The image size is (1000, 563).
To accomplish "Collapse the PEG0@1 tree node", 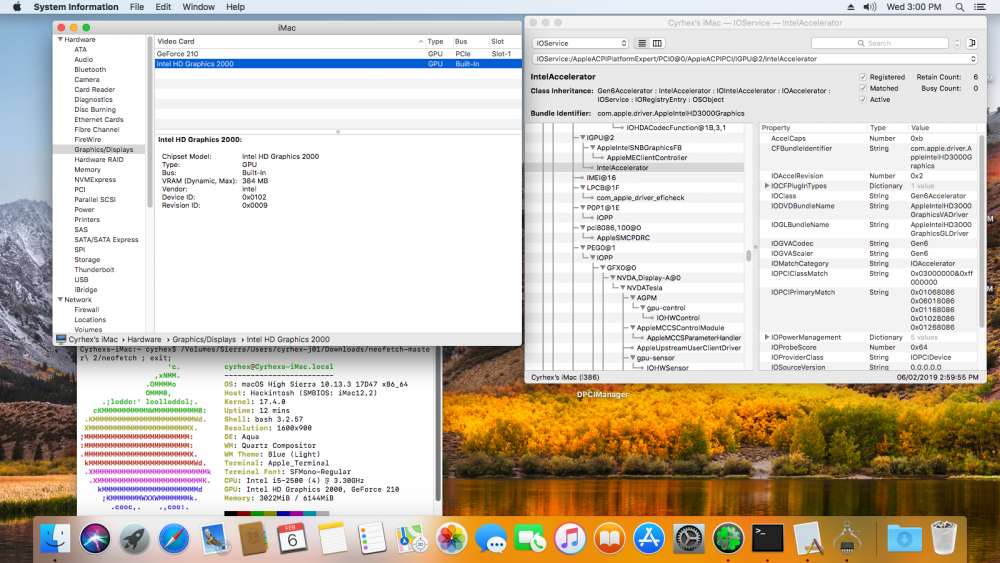I will [582, 248].
